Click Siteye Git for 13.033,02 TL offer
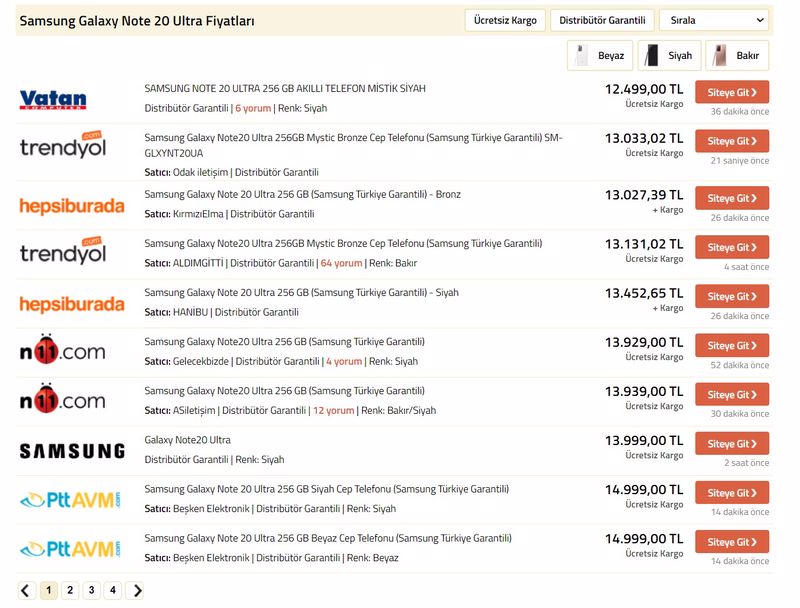 [x=732, y=141]
